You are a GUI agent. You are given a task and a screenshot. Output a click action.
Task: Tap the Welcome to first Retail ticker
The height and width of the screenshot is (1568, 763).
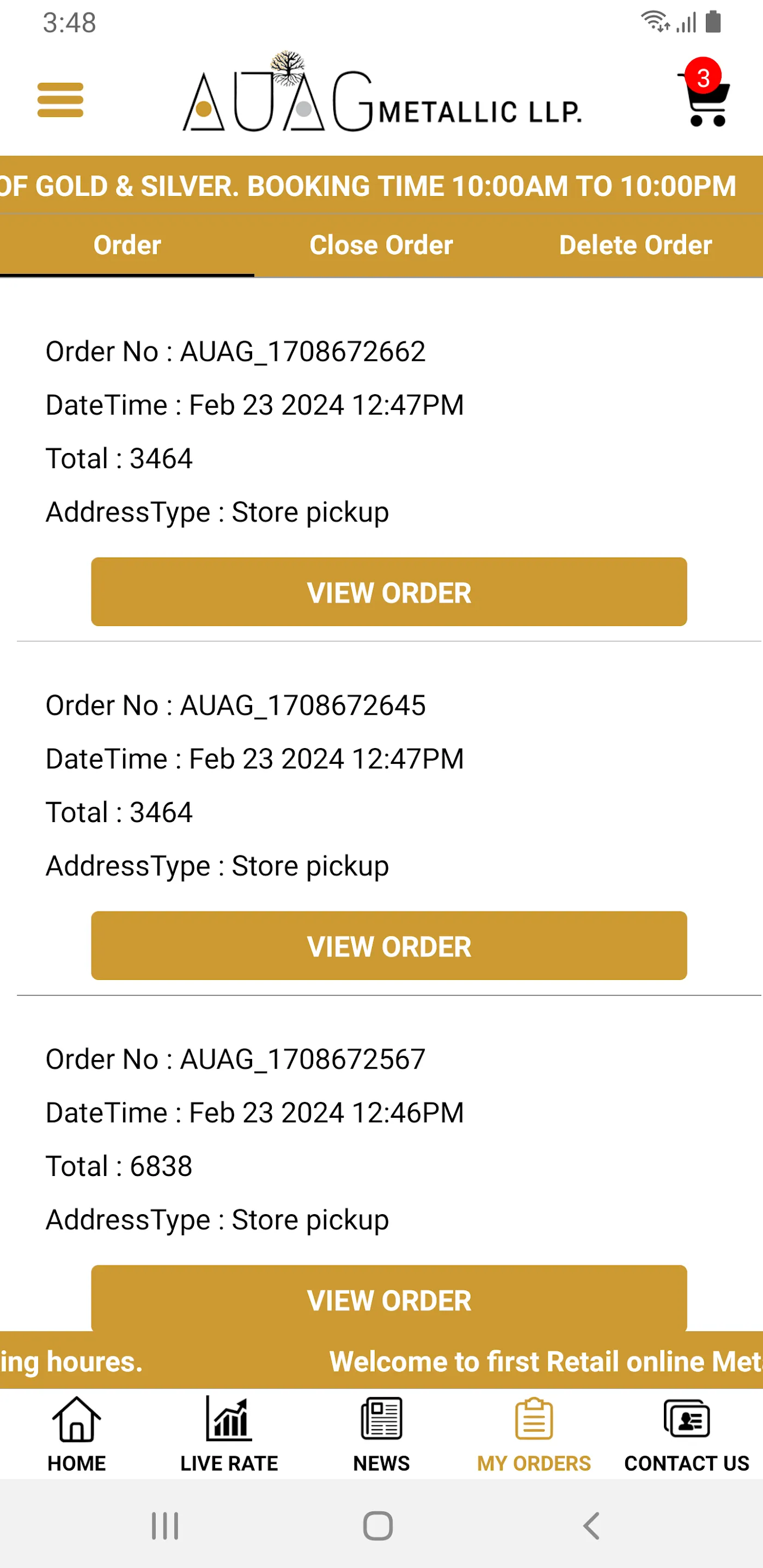[546, 1362]
